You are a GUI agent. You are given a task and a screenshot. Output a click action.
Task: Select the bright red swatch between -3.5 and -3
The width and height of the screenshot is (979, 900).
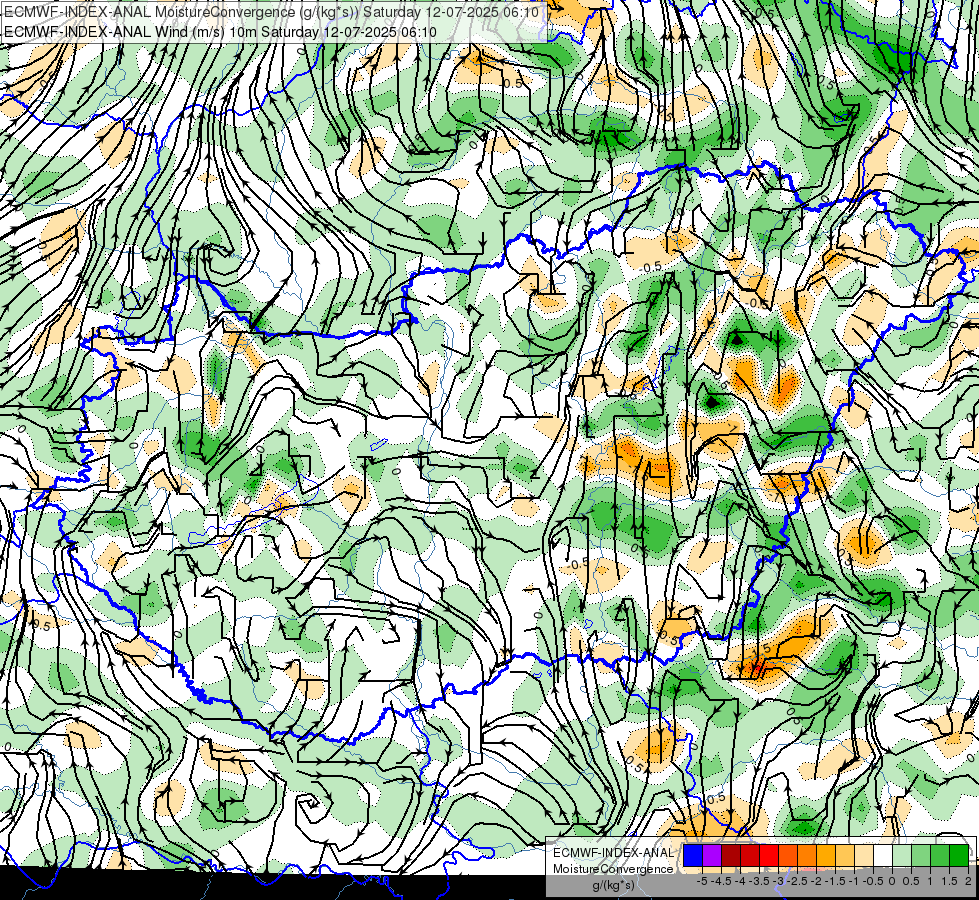769,855
